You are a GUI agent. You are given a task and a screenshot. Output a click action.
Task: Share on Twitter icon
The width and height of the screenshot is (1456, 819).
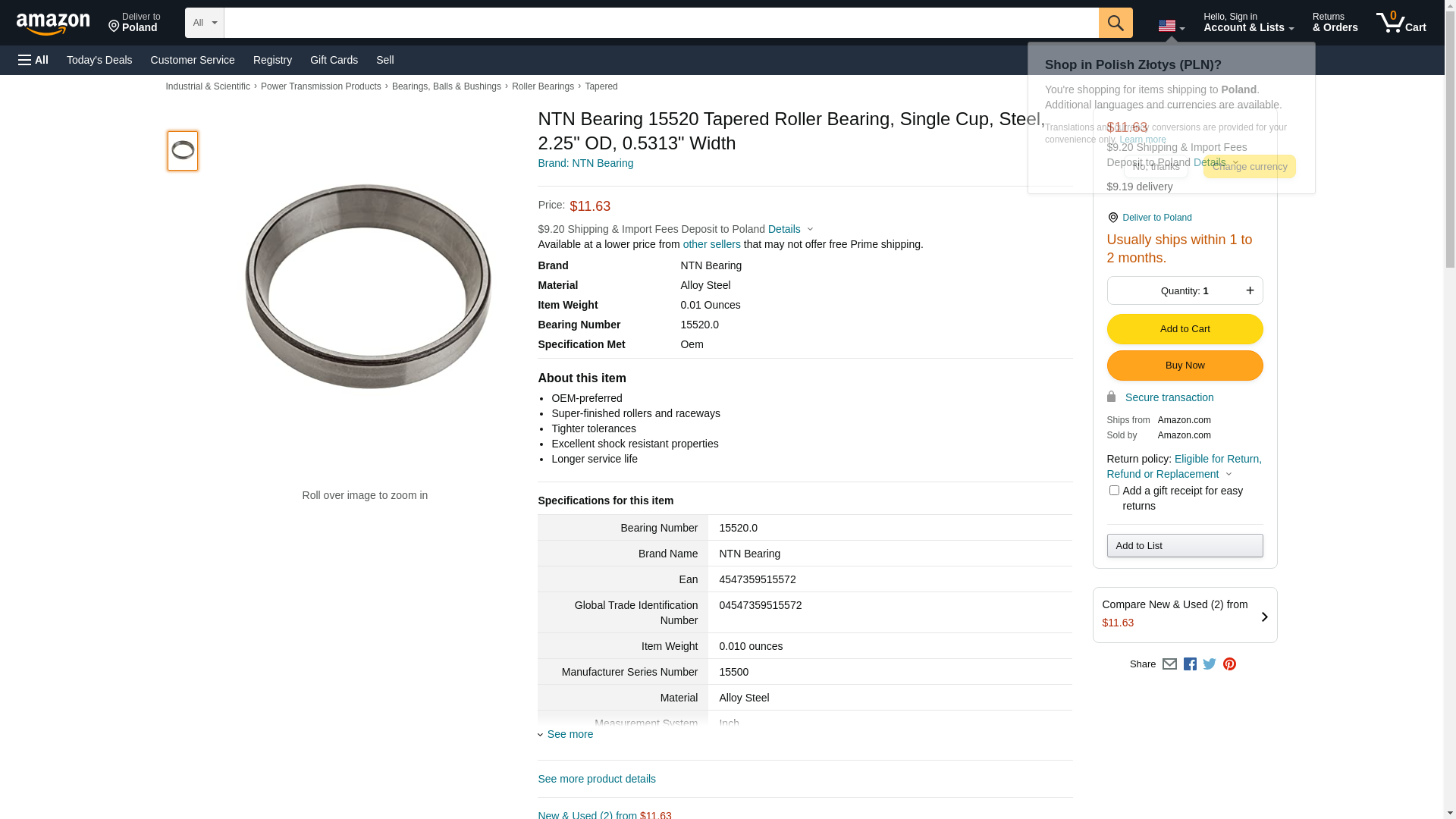point(1210,664)
